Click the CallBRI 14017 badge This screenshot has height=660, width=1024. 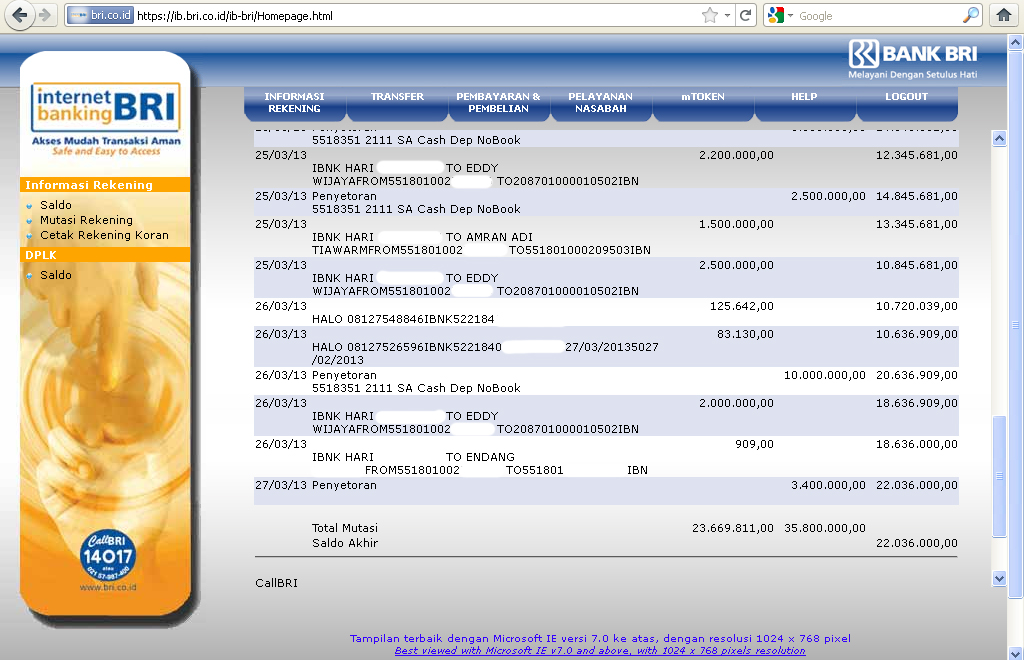point(108,556)
